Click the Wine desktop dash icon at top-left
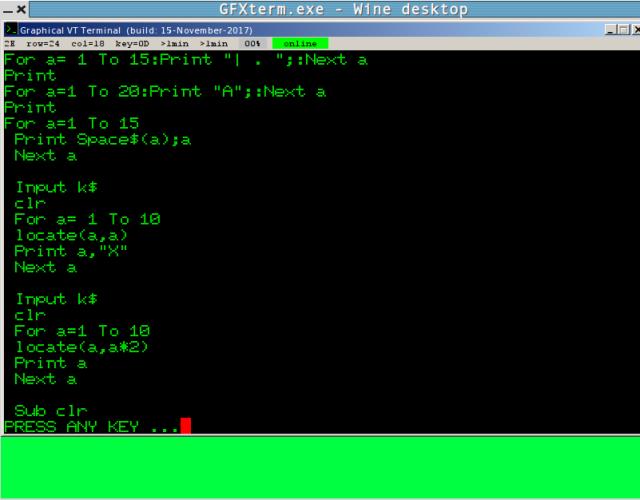The height and width of the screenshot is (500, 640). tap(7, 9)
